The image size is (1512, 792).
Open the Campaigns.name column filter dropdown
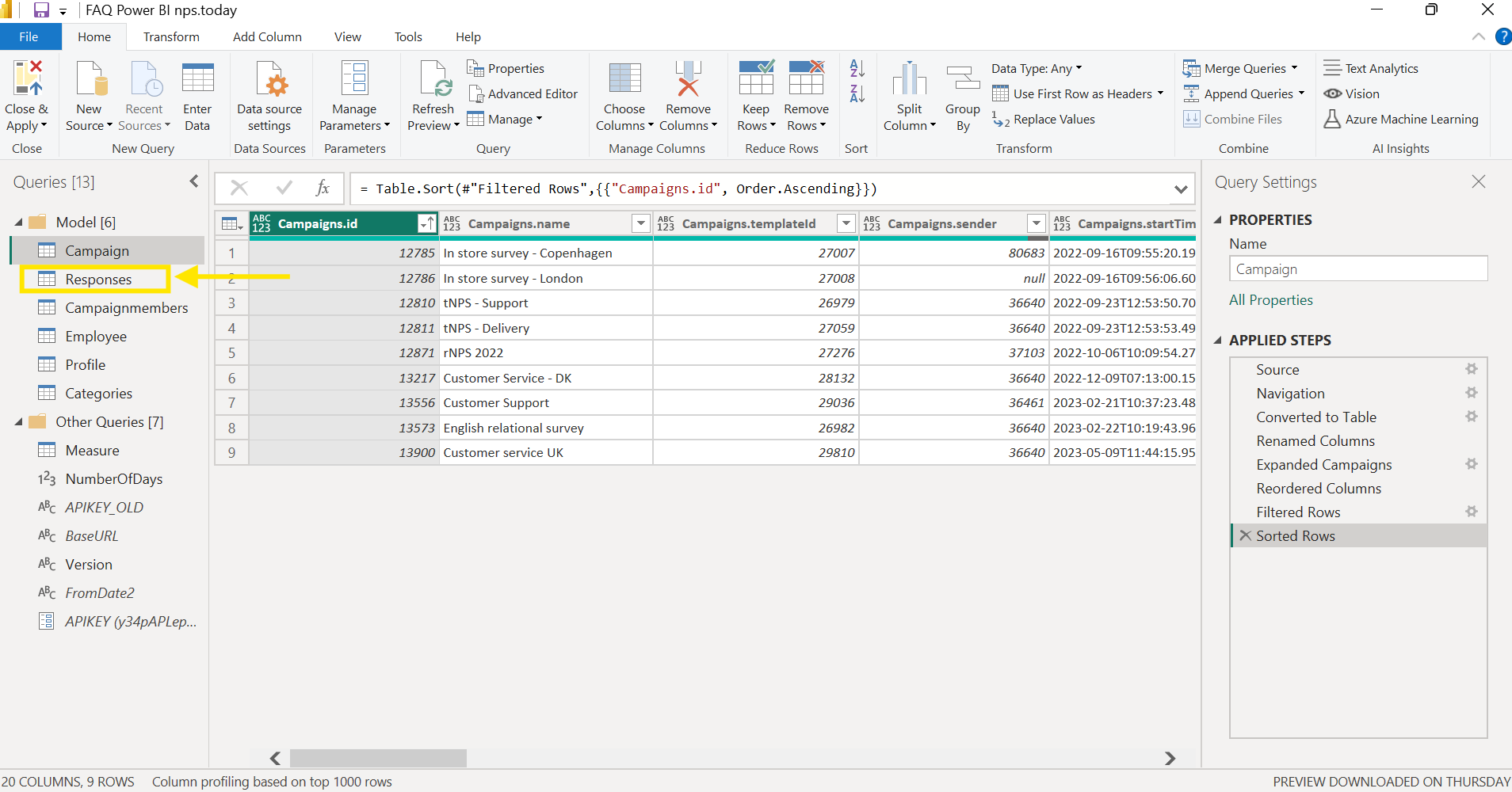tap(640, 224)
